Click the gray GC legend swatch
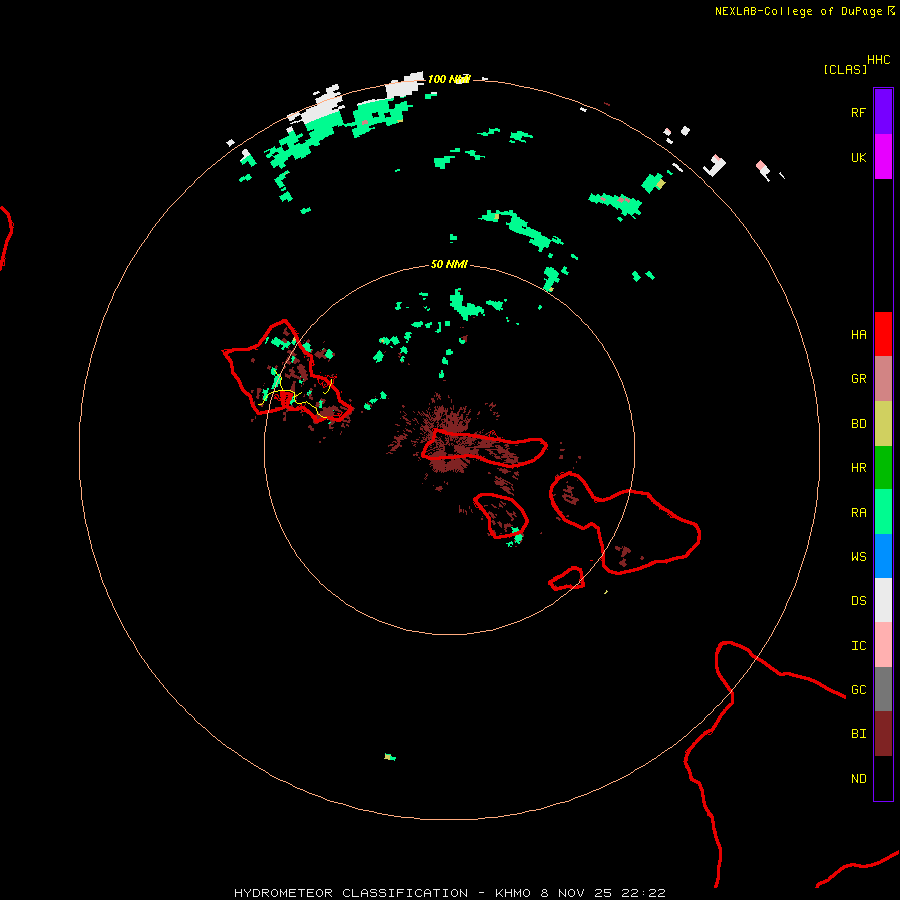The width and height of the screenshot is (900, 900). click(883, 689)
